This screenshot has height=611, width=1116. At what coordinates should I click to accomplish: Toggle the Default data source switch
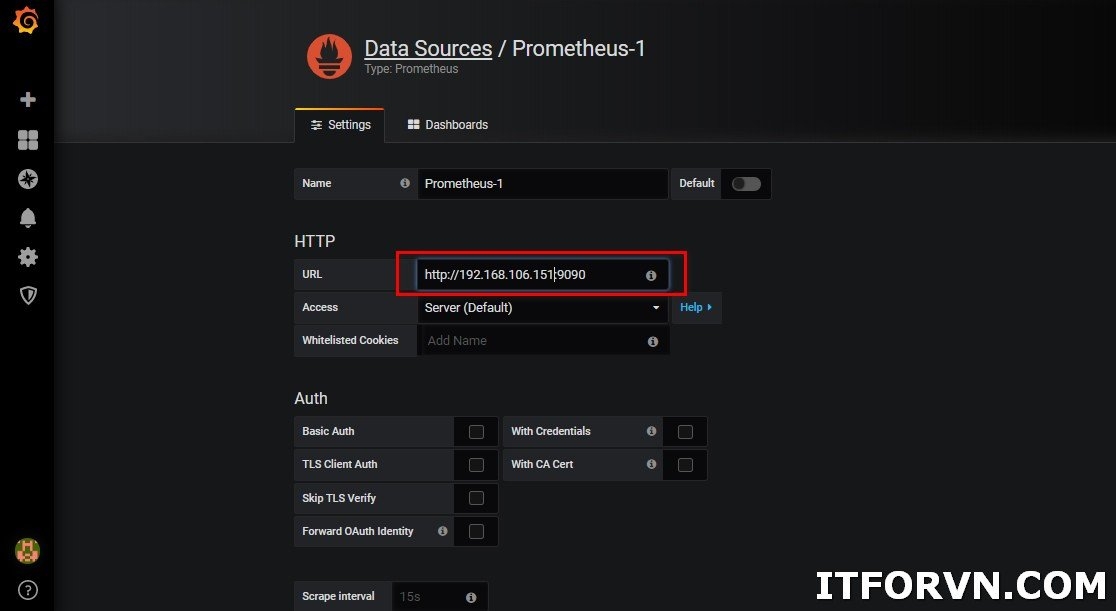746,184
